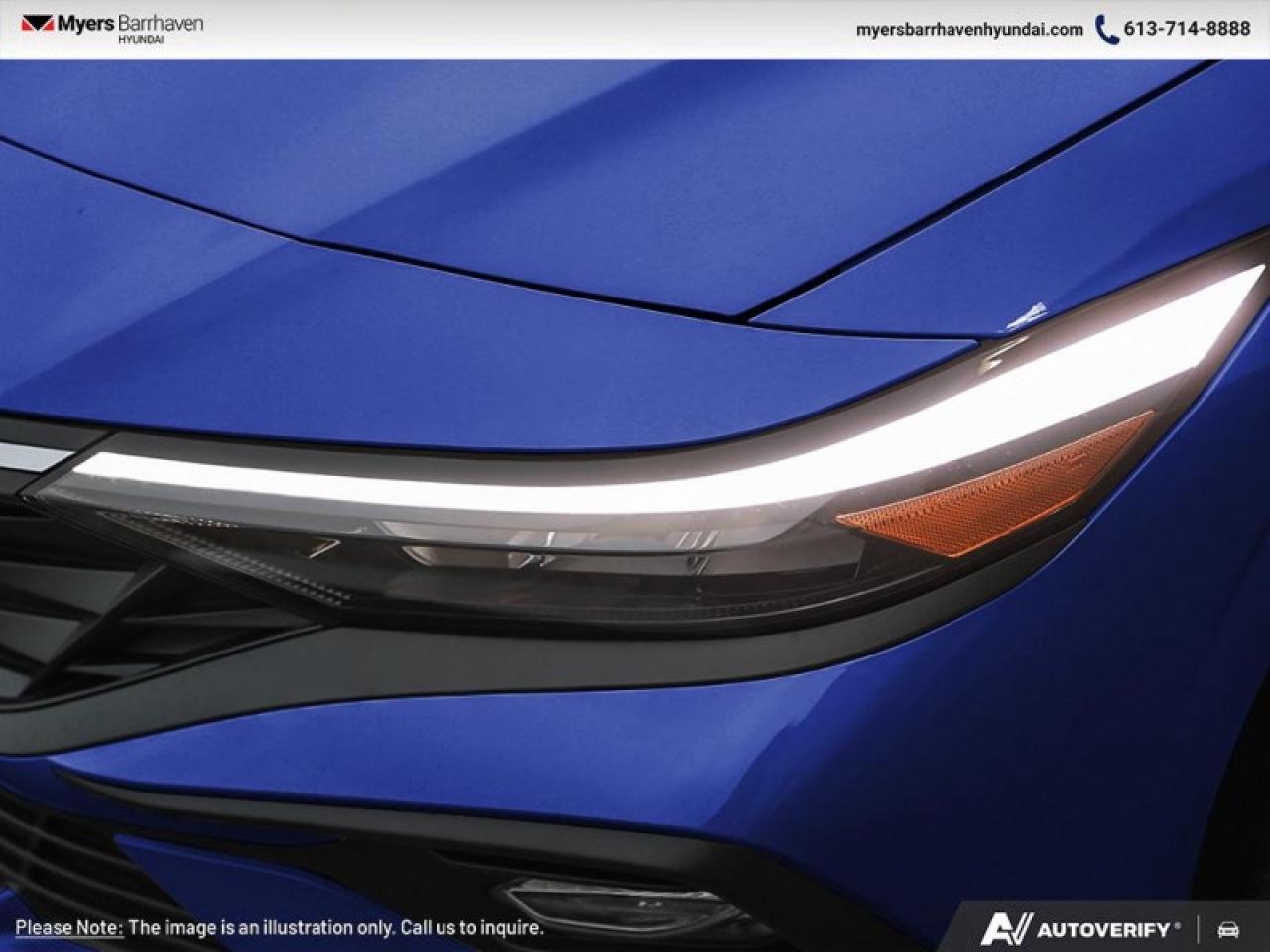The image size is (1270, 952).
Task: Click the red chevron Myers emblem
Action: coord(36,23)
